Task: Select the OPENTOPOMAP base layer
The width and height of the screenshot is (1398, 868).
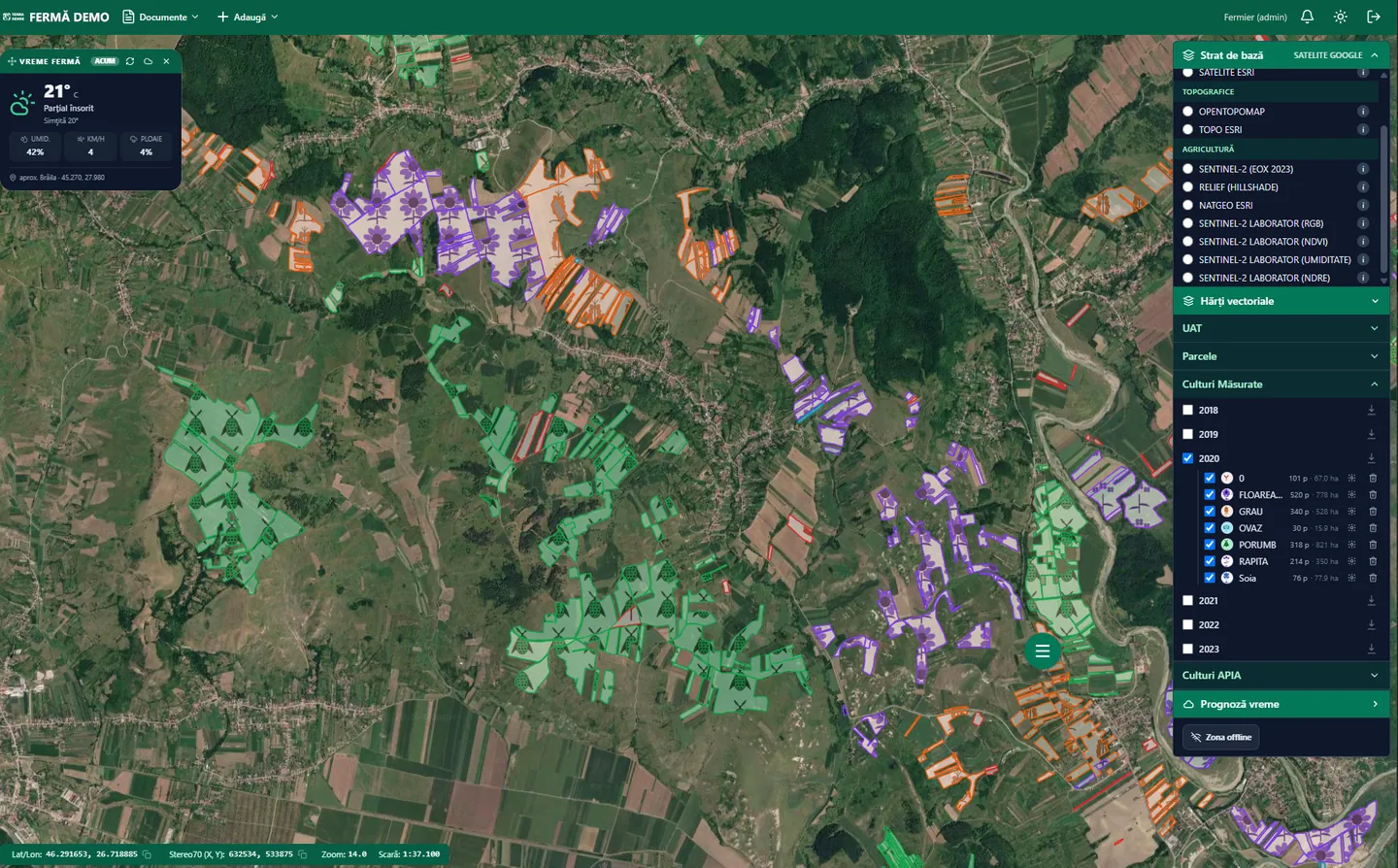Action: pyautogui.click(x=1187, y=112)
